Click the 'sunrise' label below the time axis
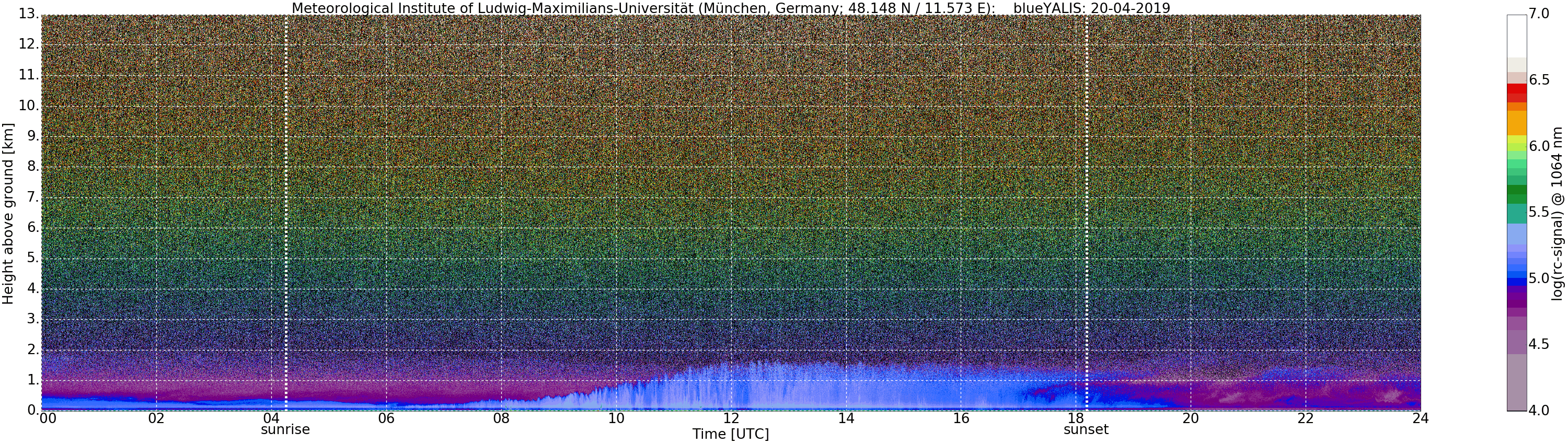This screenshot has height=444, width=1568. pos(285,429)
